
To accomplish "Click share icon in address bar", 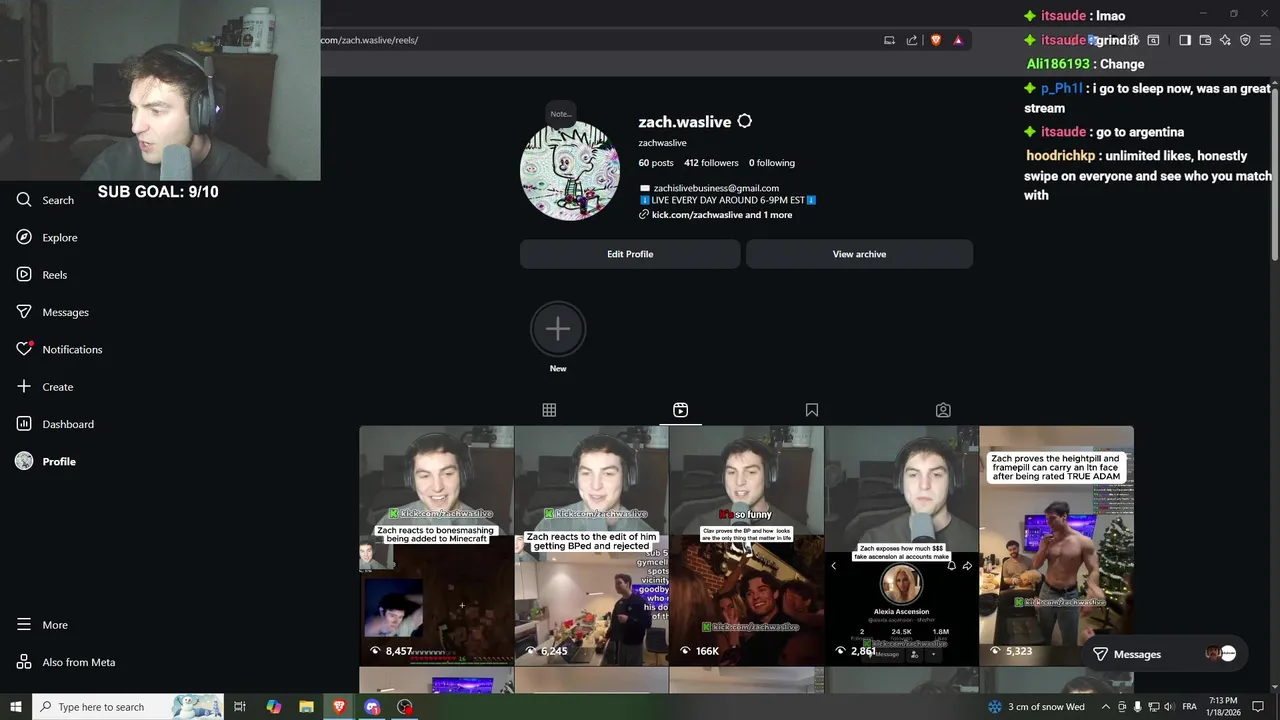I will pos(912,40).
